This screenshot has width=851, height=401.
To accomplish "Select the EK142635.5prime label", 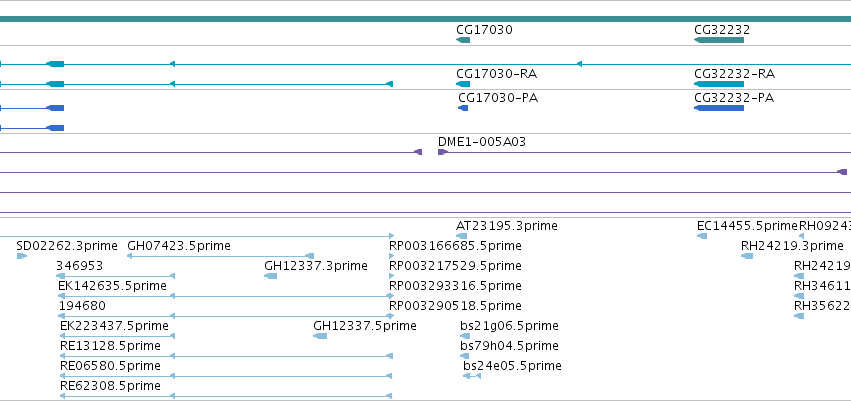I will [112, 286].
